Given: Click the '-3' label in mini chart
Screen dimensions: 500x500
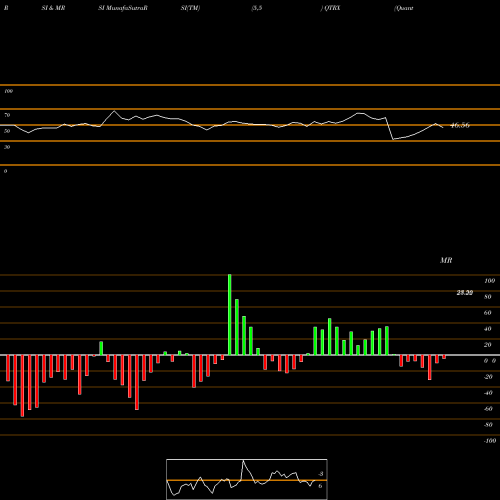Looking at the screenshot, I should pos(320,474).
